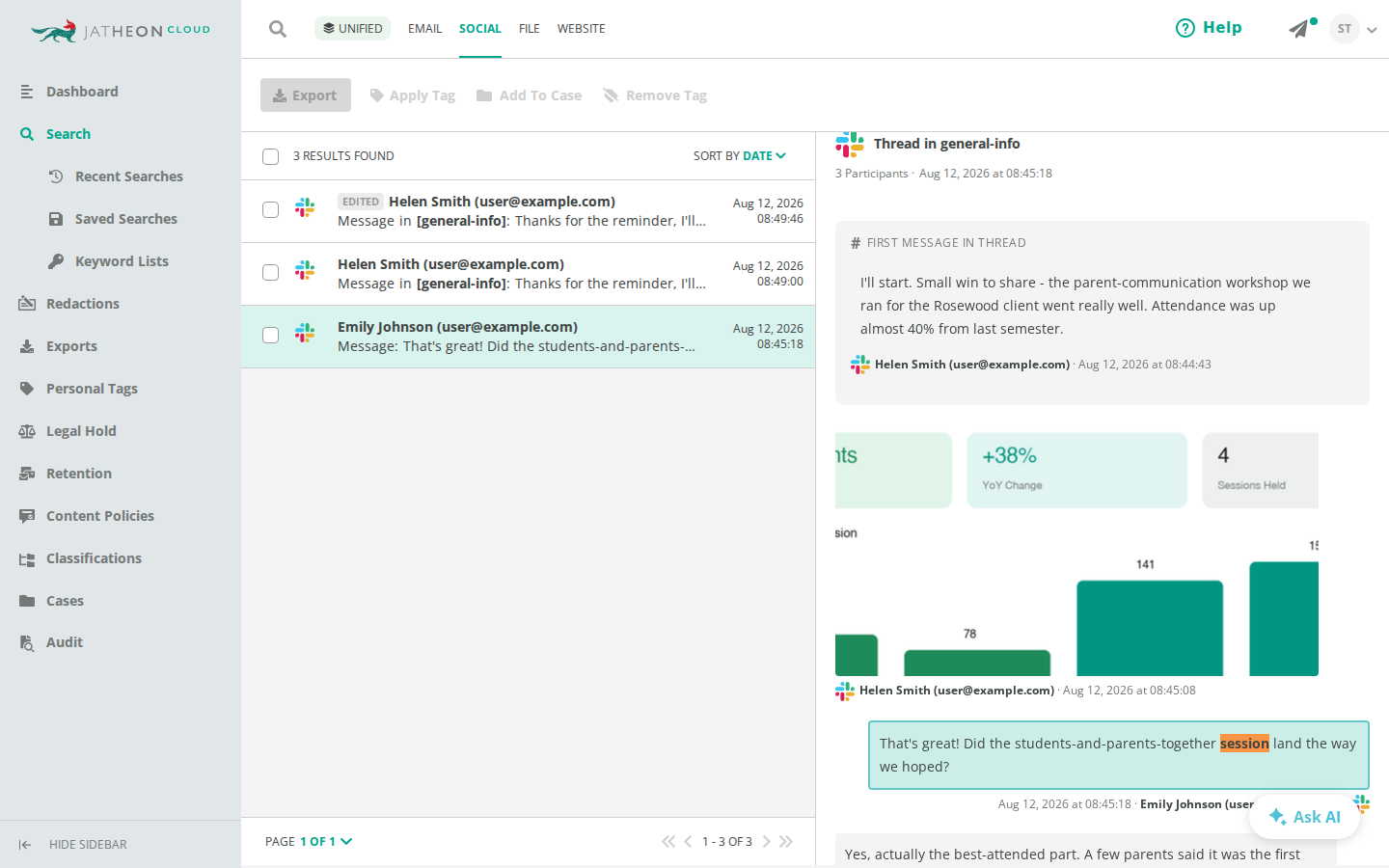The height and width of the screenshot is (868, 1389).
Task: Click the Cases folder icon
Action: click(27, 601)
